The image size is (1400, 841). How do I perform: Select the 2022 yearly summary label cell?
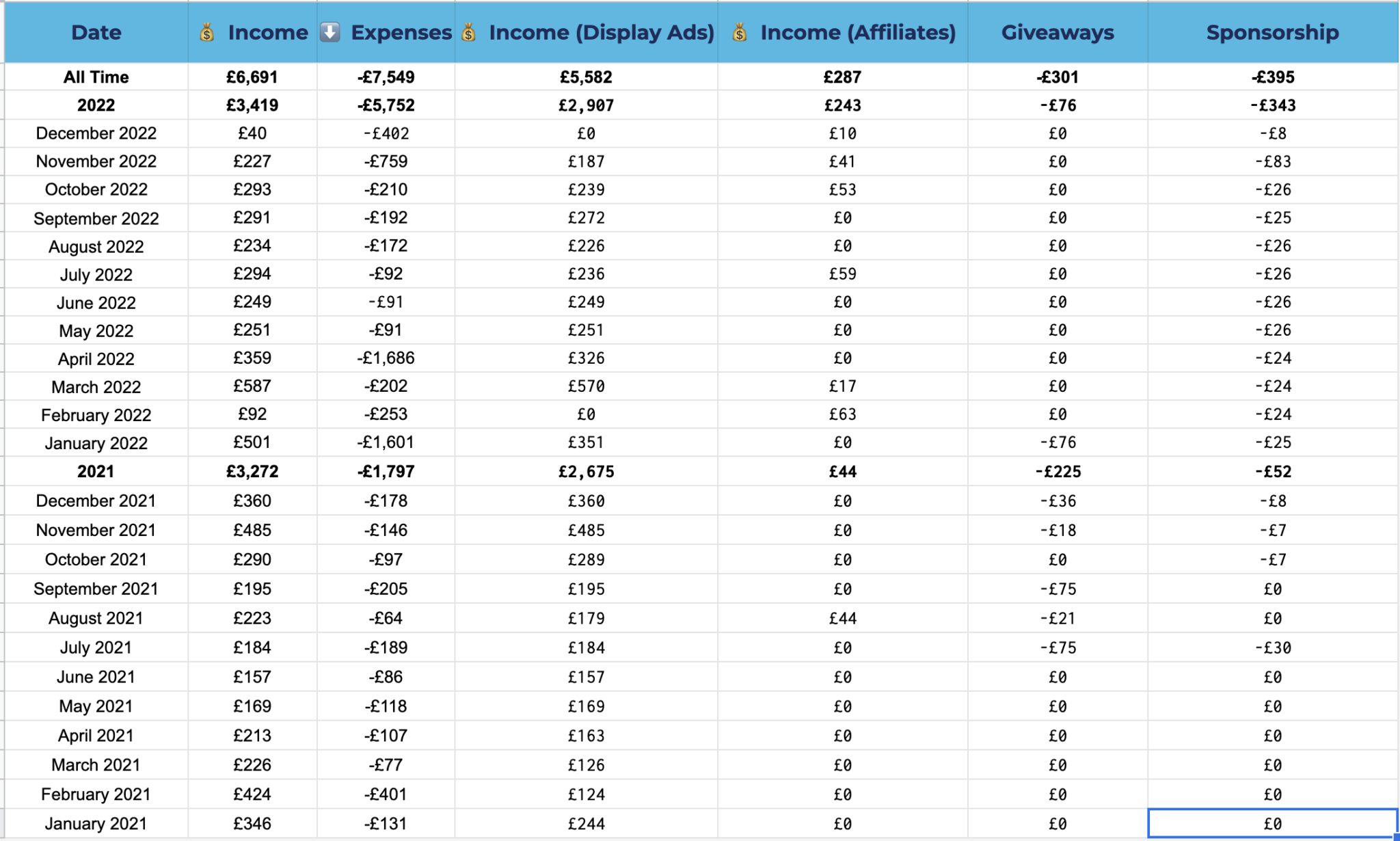point(96,105)
